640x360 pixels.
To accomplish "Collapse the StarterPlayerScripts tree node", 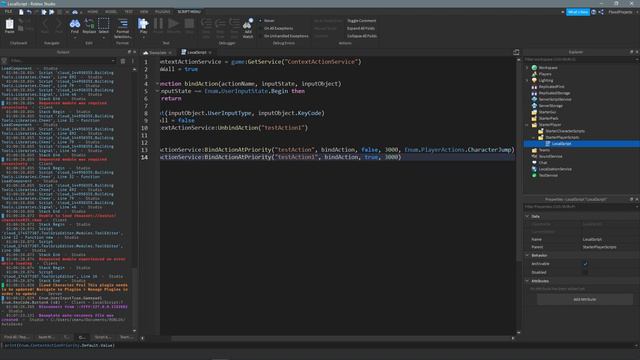I will [533, 138].
